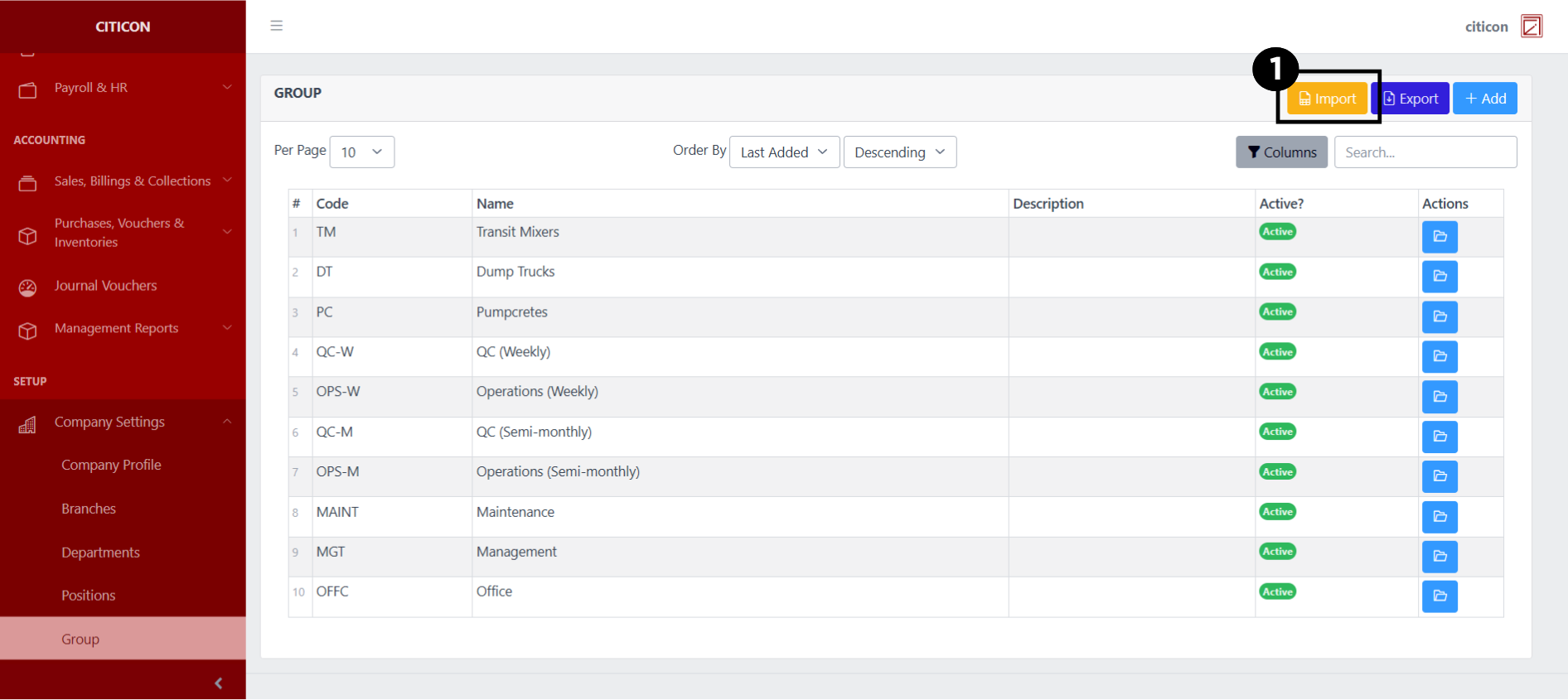The height and width of the screenshot is (700, 1568).
Task: Open the Per Page dropdown
Action: click(362, 152)
